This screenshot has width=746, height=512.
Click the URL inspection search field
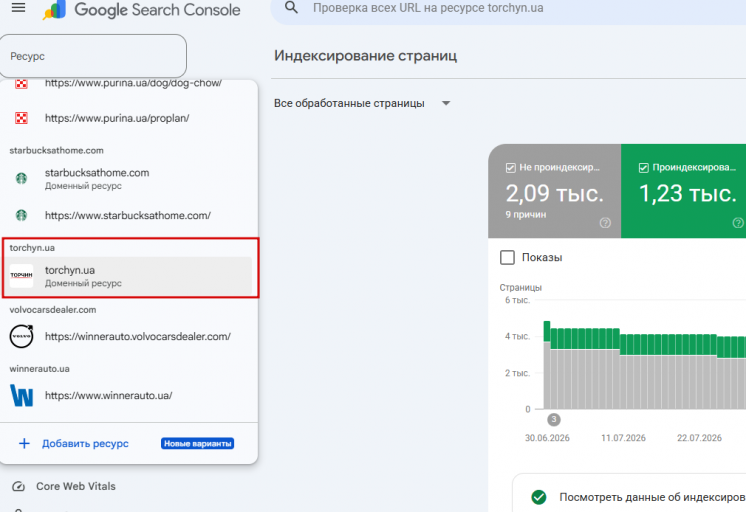[508, 10]
